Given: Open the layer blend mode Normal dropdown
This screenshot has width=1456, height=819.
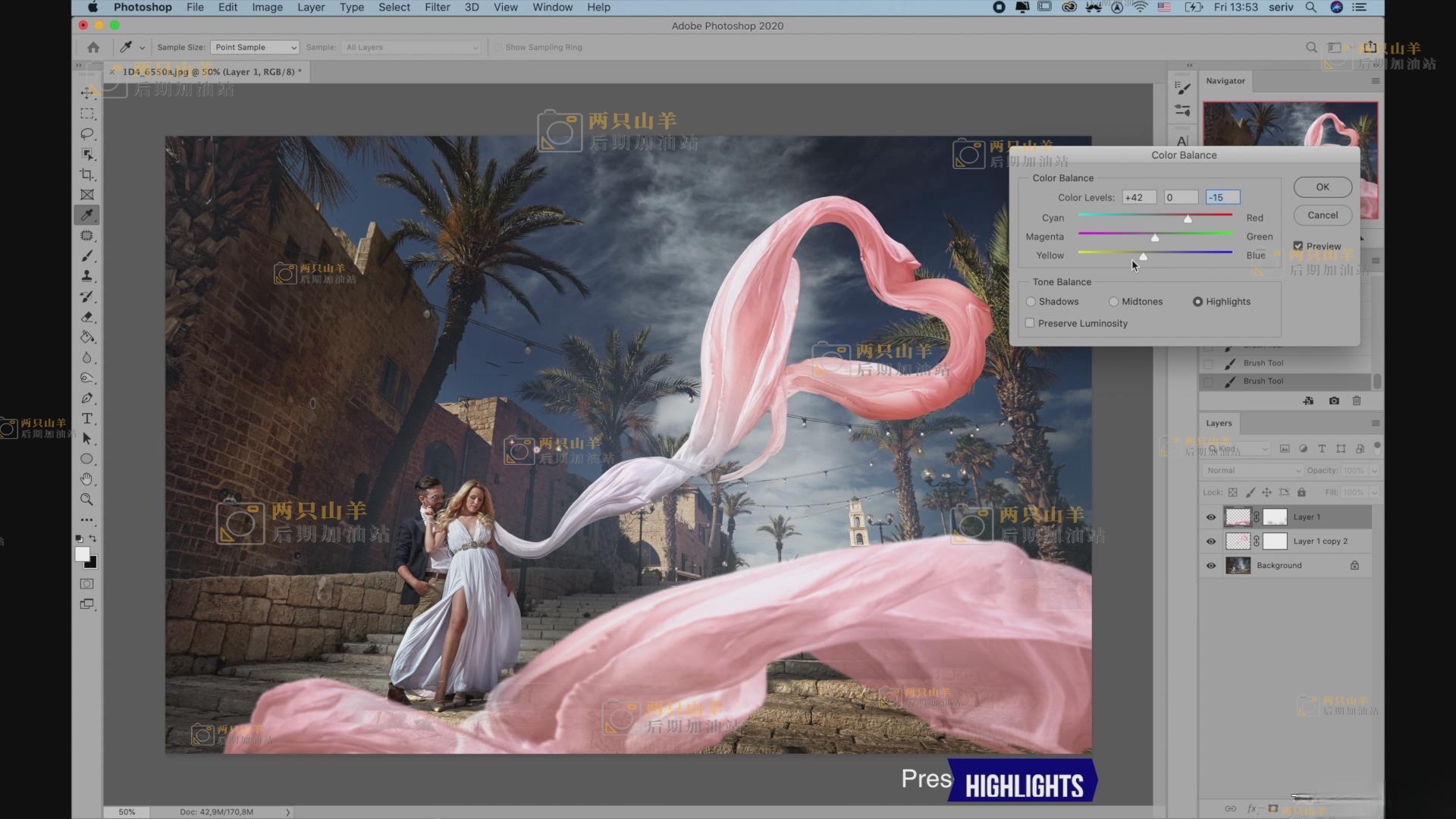Looking at the screenshot, I should [x=1253, y=470].
